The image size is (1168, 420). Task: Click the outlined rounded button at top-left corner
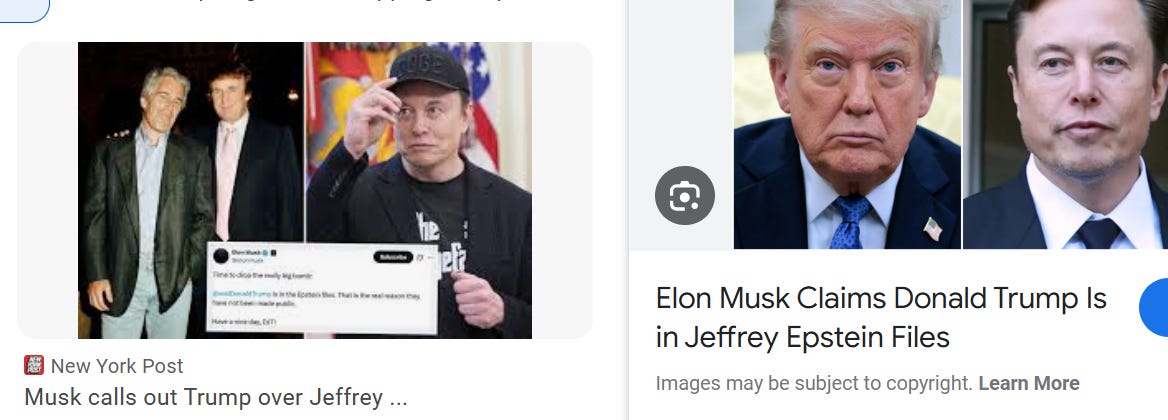tap(25, 10)
